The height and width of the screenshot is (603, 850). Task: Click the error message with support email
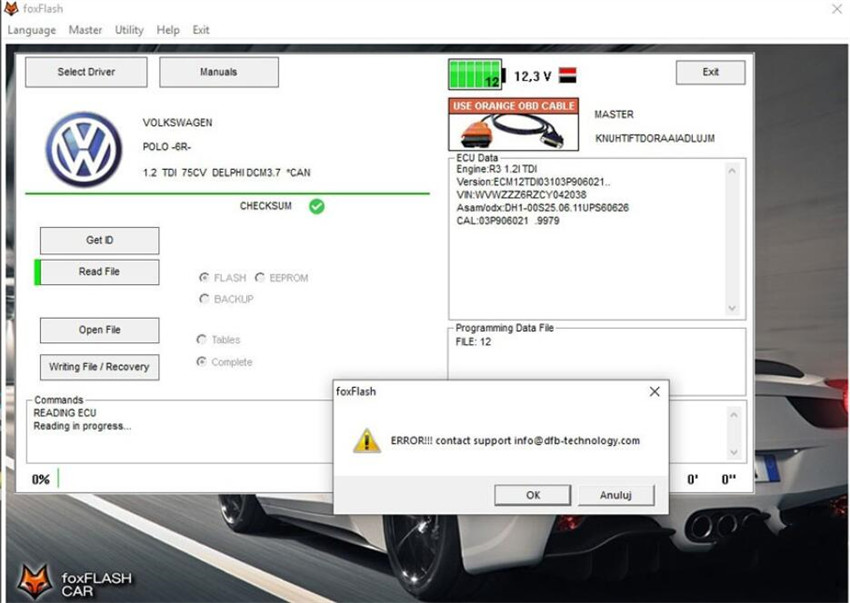515,440
